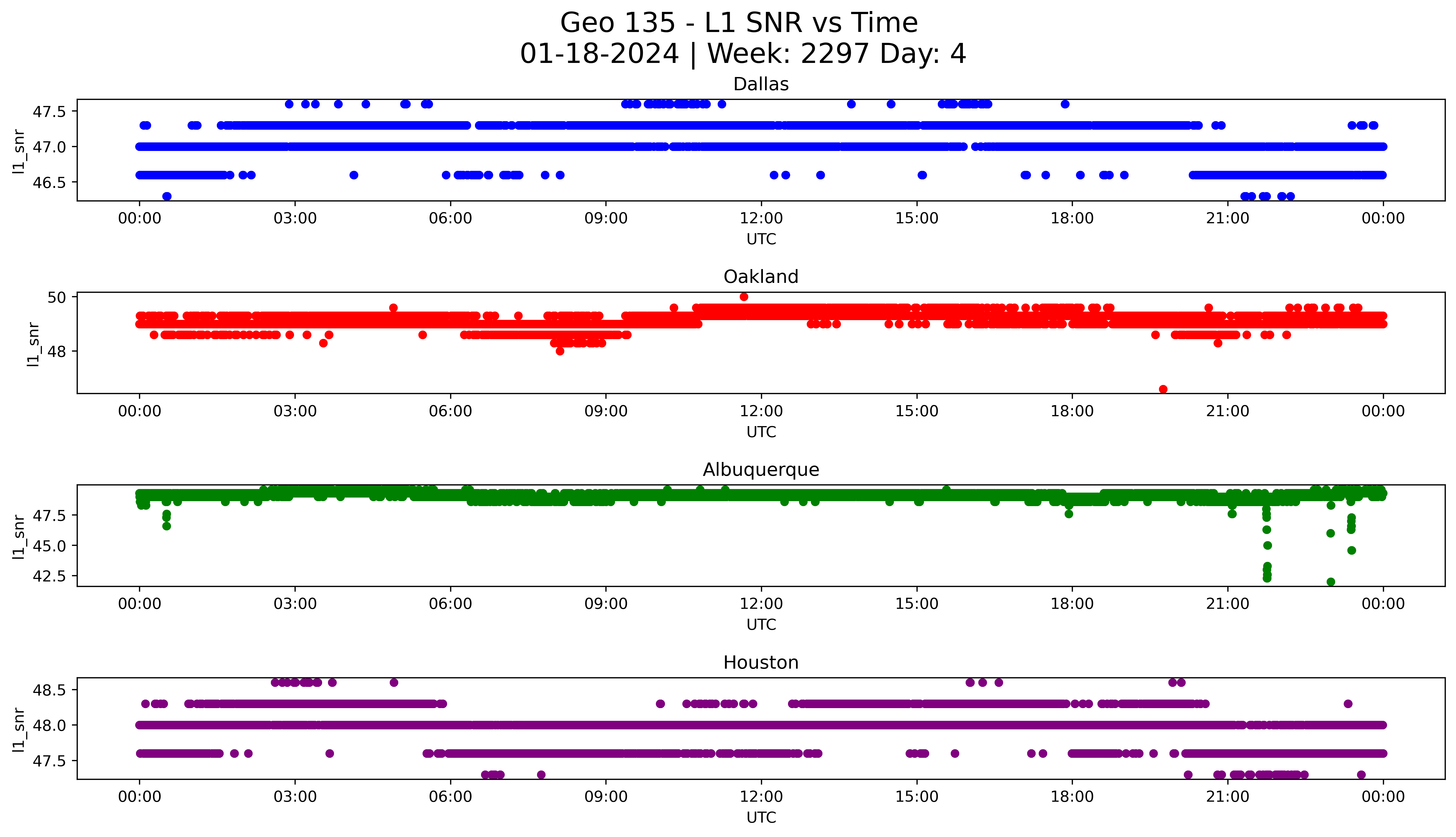This screenshot has width=1456, height=837.
Task: Click the Albuquerque 42.5 y-axis tick label
Action: [49, 575]
